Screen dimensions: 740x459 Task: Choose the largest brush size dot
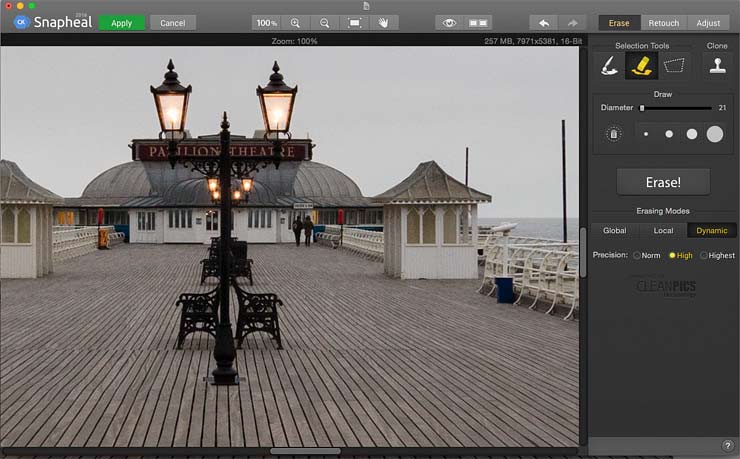point(715,134)
